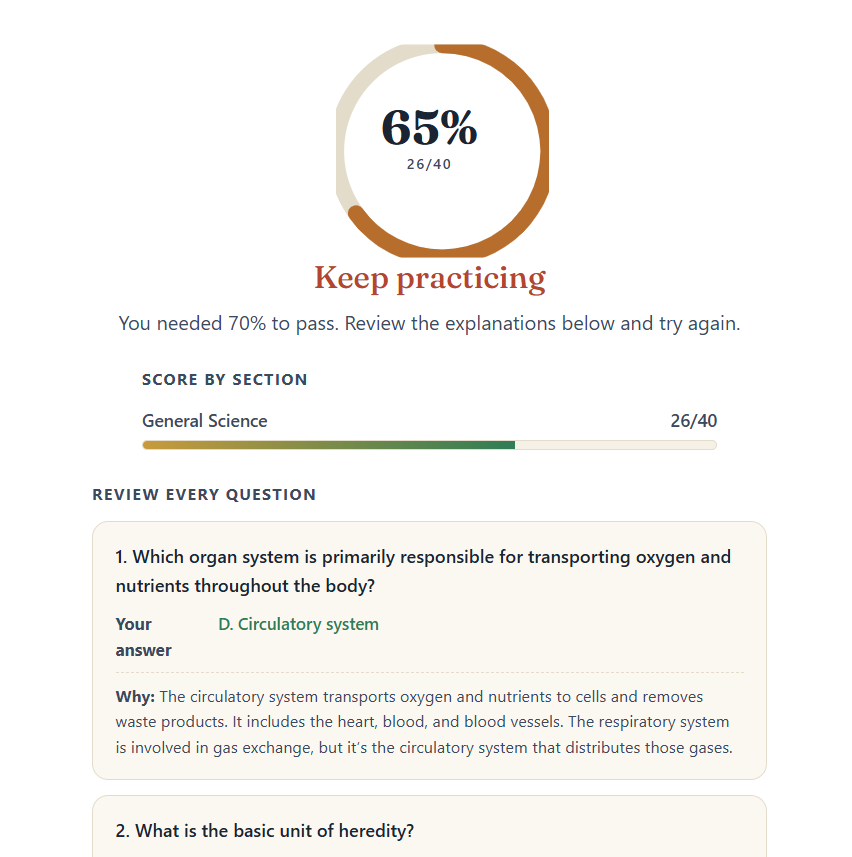Screen dimensions: 852x857
Task: Click the REVIEW EVERY QUESTION heading
Action: point(204,495)
